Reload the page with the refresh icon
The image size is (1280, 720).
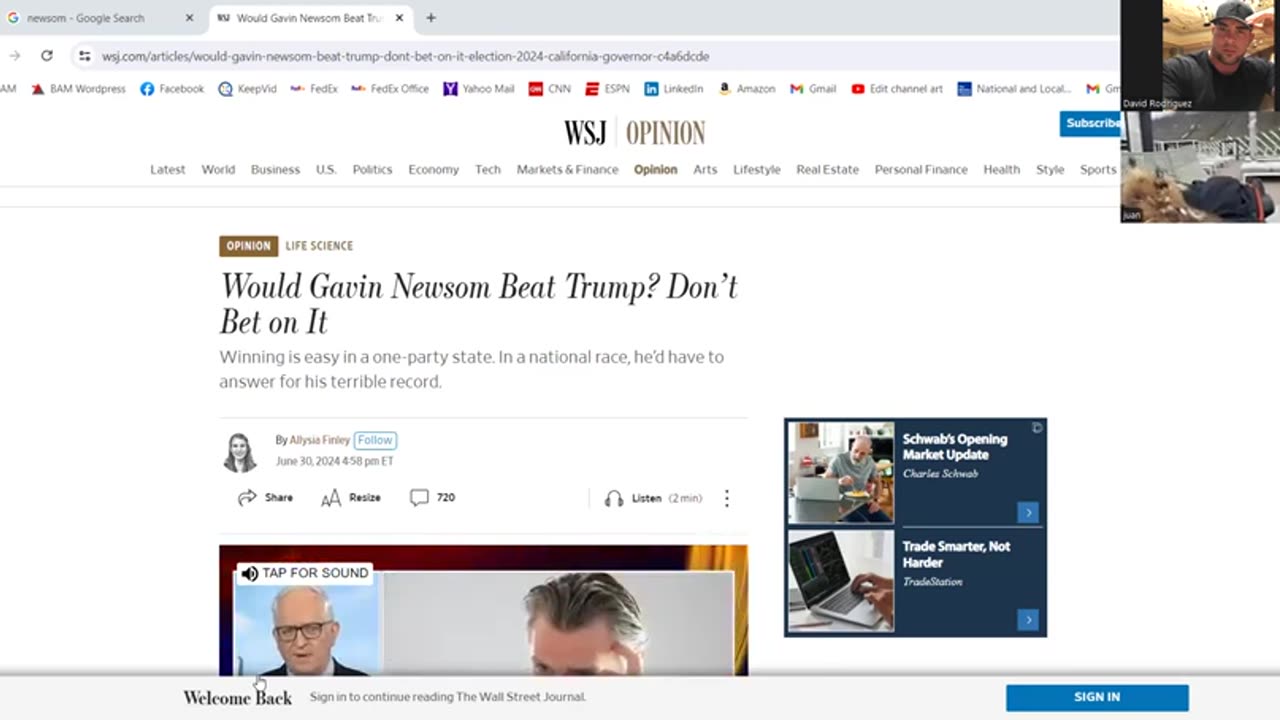point(46,56)
